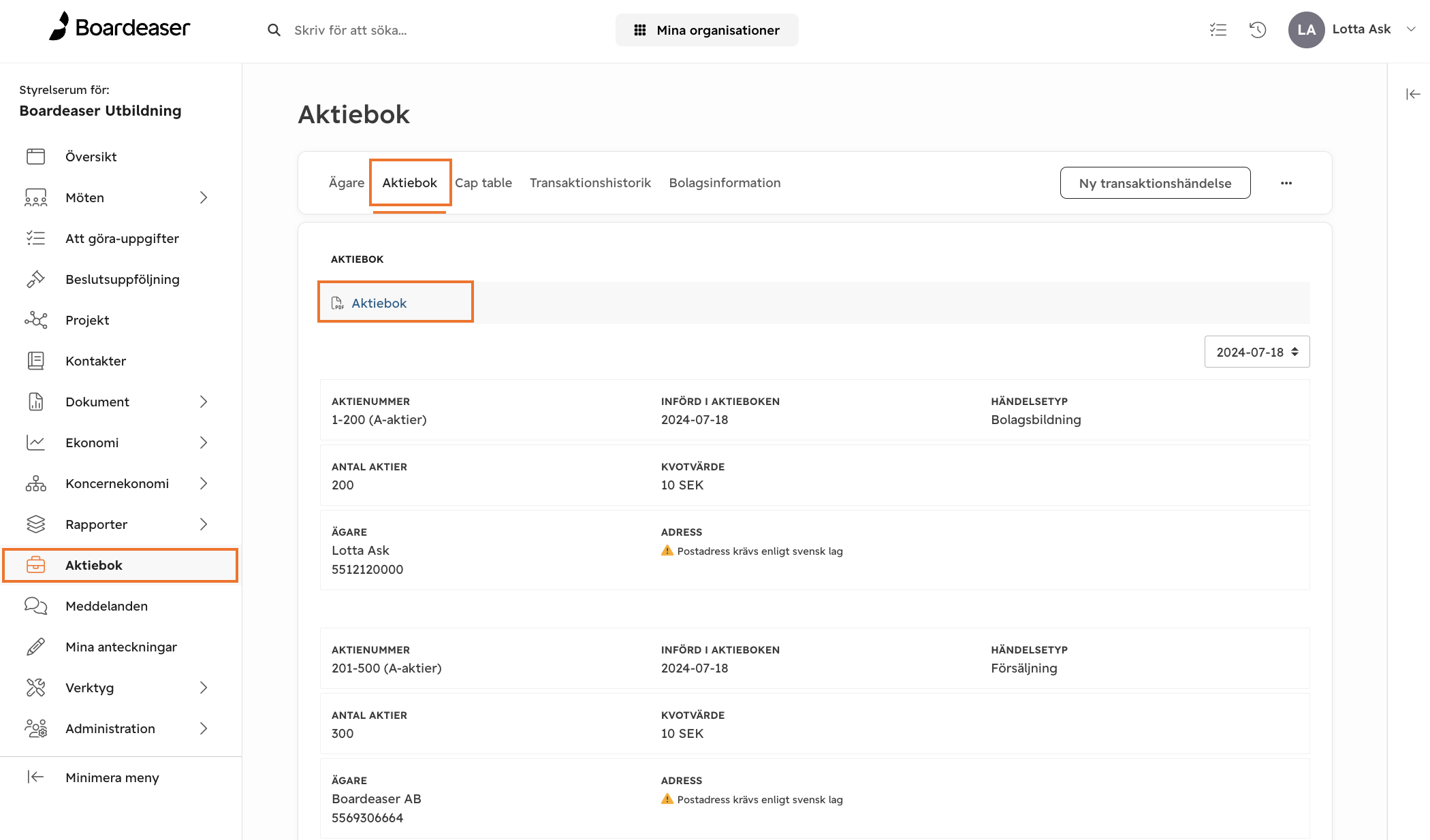Click the Att göra-uppgifter checklist icon

pos(35,238)
